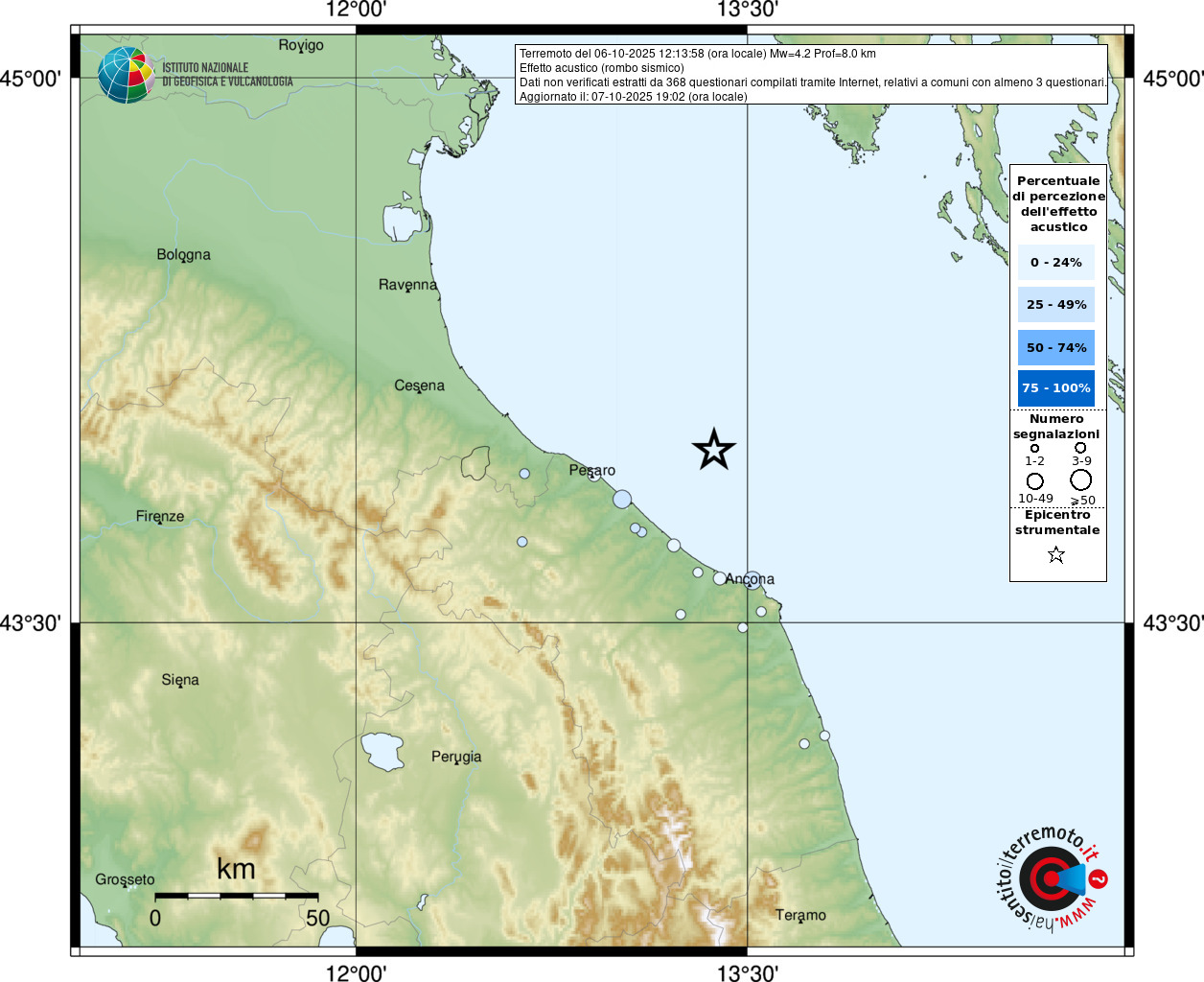Click the earthquake info text box
The image size is (1204, 982).
click(812, 75)
